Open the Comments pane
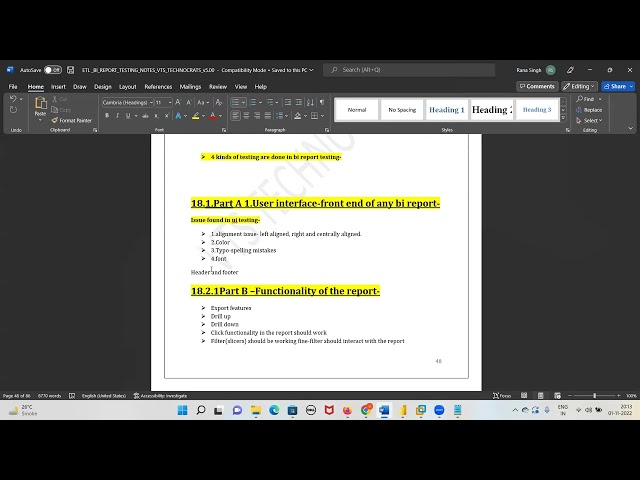The height and width of the screenshot is (480, 640). click(x=537, y=86)
